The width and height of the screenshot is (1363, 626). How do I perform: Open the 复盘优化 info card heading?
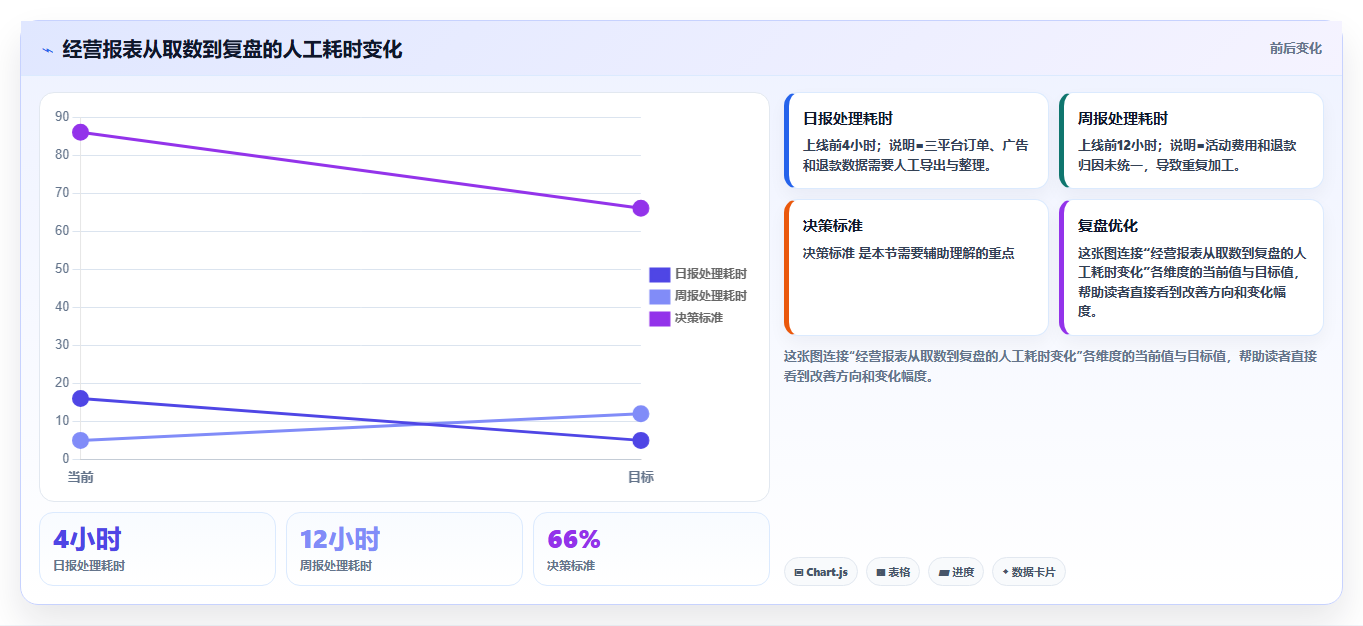click(1108, 226)
